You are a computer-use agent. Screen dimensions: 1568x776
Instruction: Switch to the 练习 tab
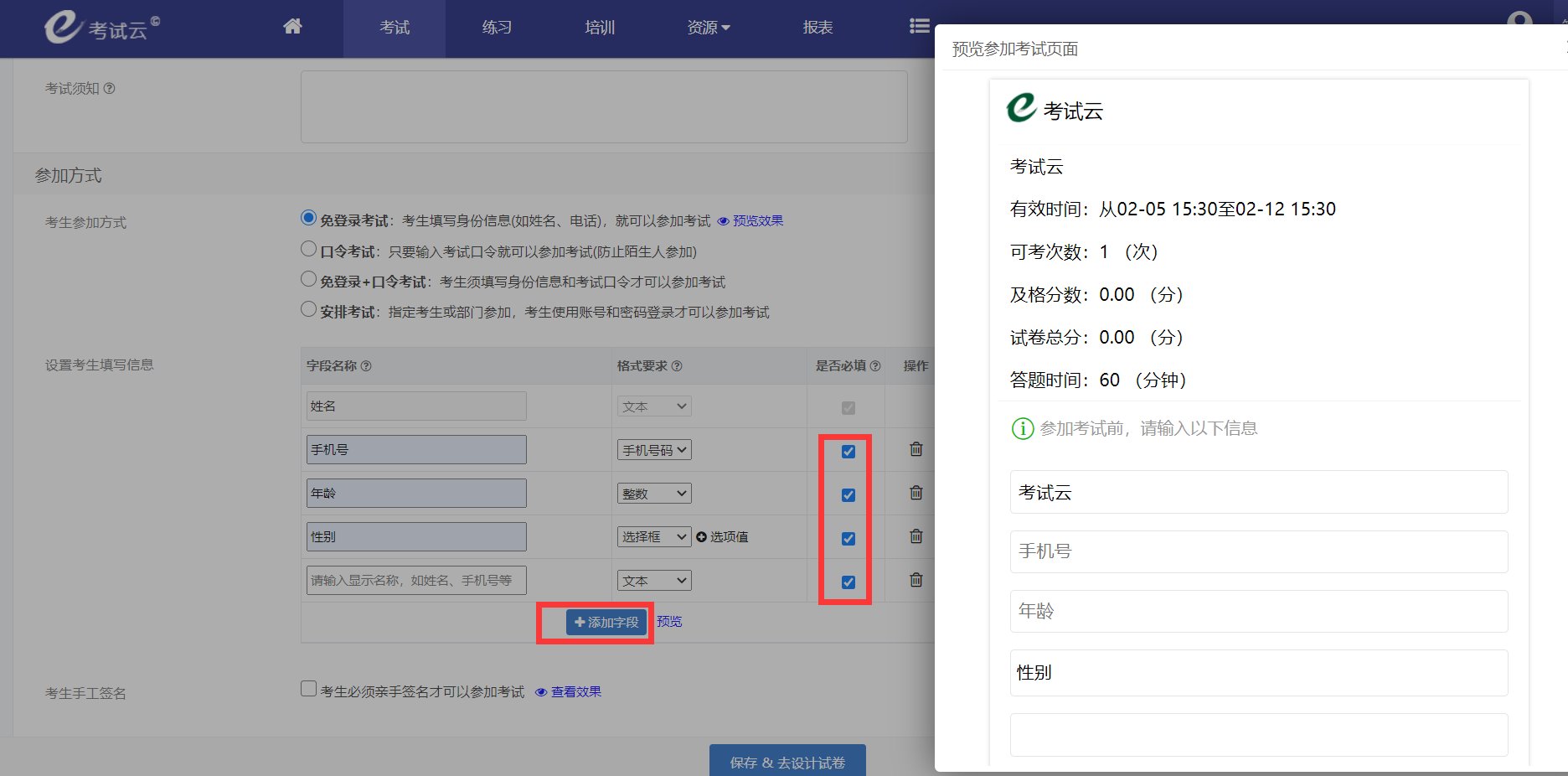pos(496,26)
